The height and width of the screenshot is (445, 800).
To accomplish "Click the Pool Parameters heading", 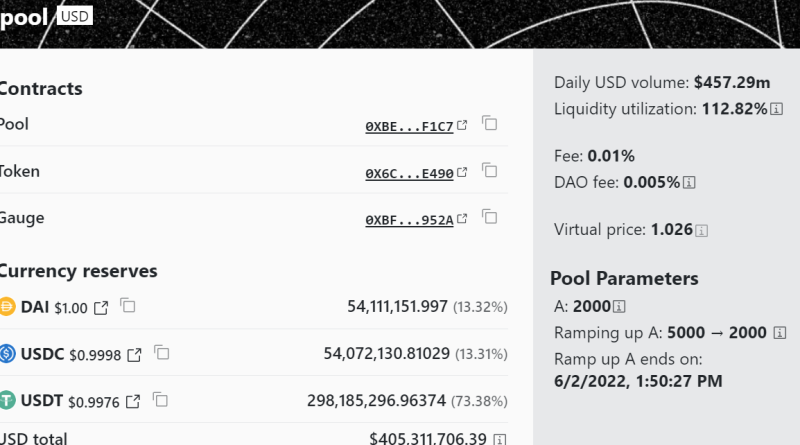I will pyautogui.click(x=624, y=278).
